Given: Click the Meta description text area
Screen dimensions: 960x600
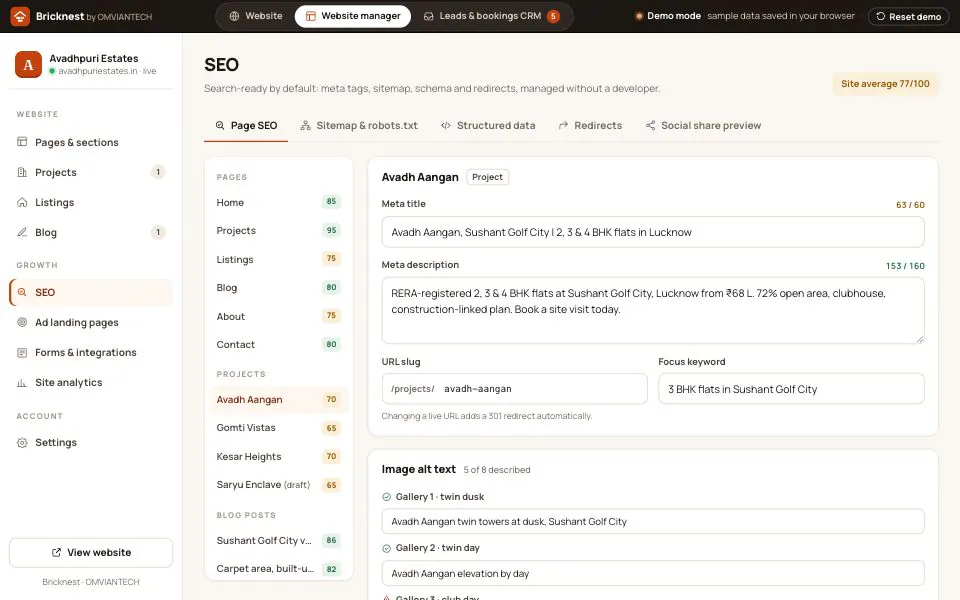Looking at the screenshot, I should [653, 310].
